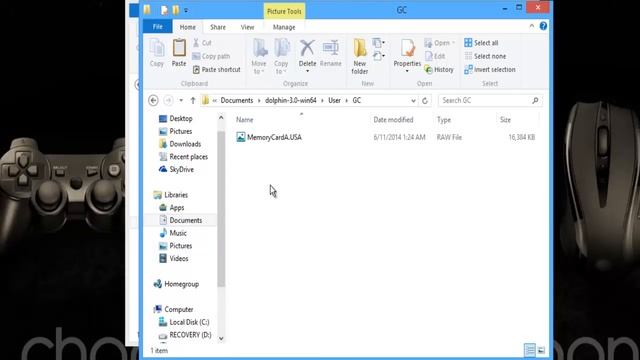Click the navigation pane scrollbar down arrow
Viewport: 640px width, 360px height.
click(x=221, y=338)
